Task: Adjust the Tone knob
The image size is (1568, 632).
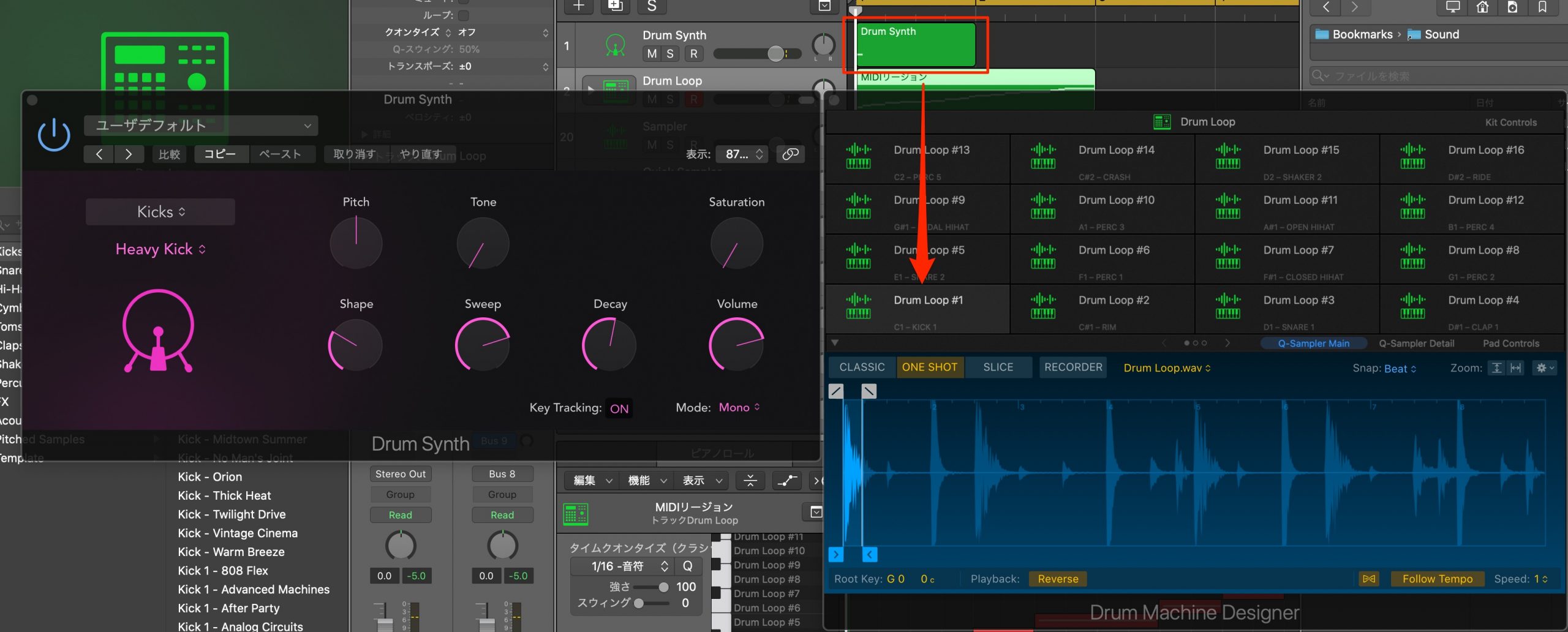Action: (483, 243)
